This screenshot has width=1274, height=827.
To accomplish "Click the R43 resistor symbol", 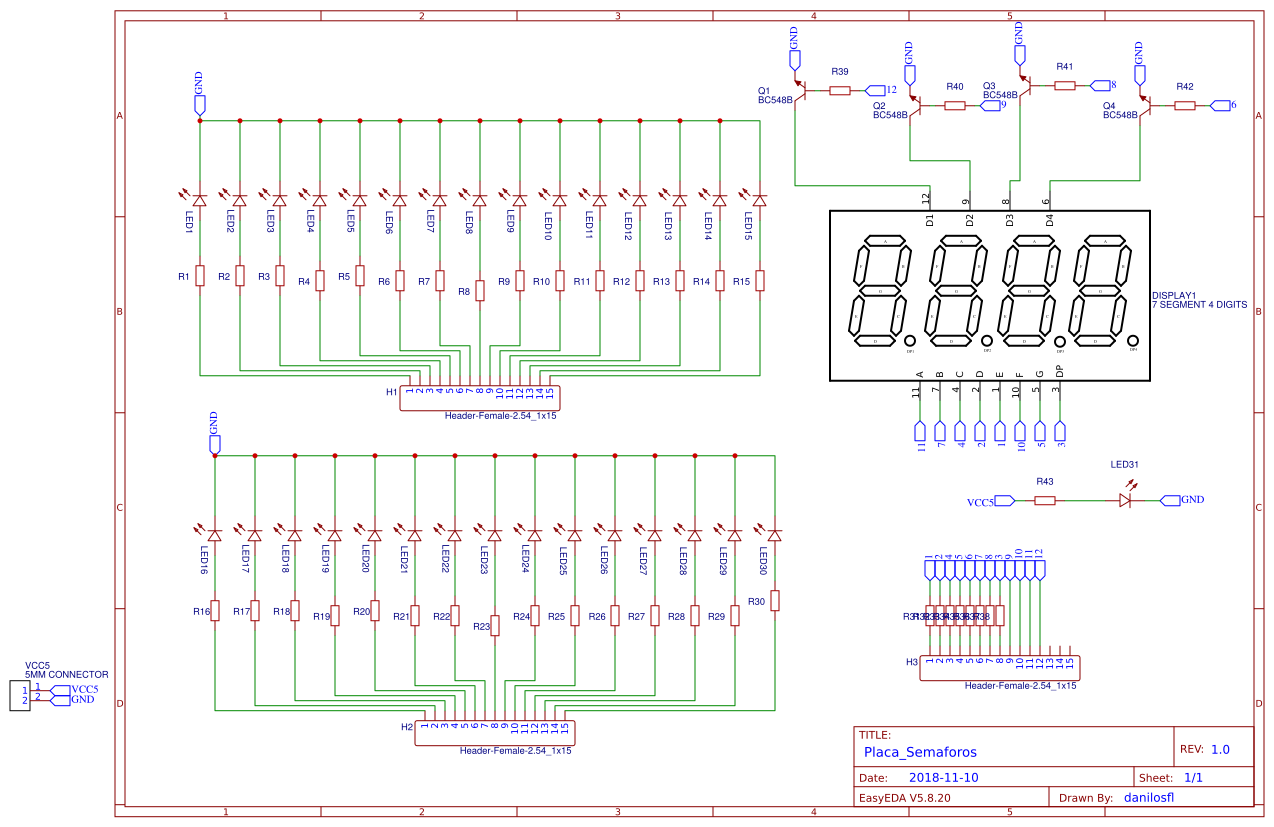I will [1045, 500].
